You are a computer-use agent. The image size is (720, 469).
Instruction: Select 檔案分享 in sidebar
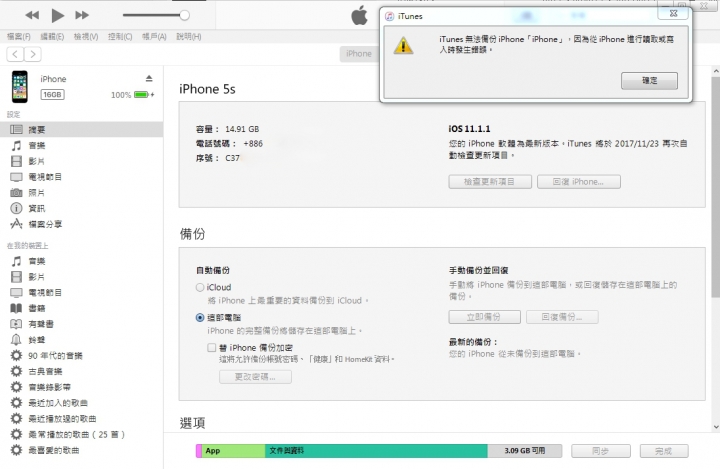tap(81, 224)
